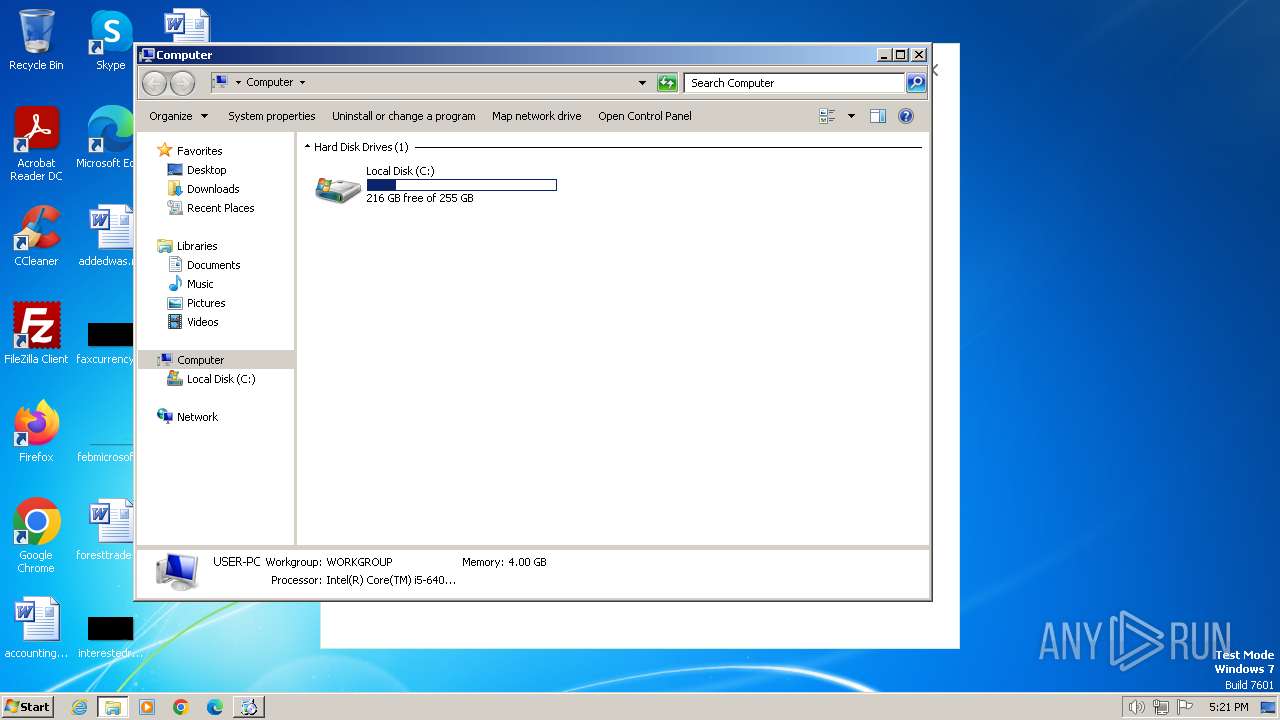Launch Internet Explorer from the taskbar

click(x=79, y=707)
